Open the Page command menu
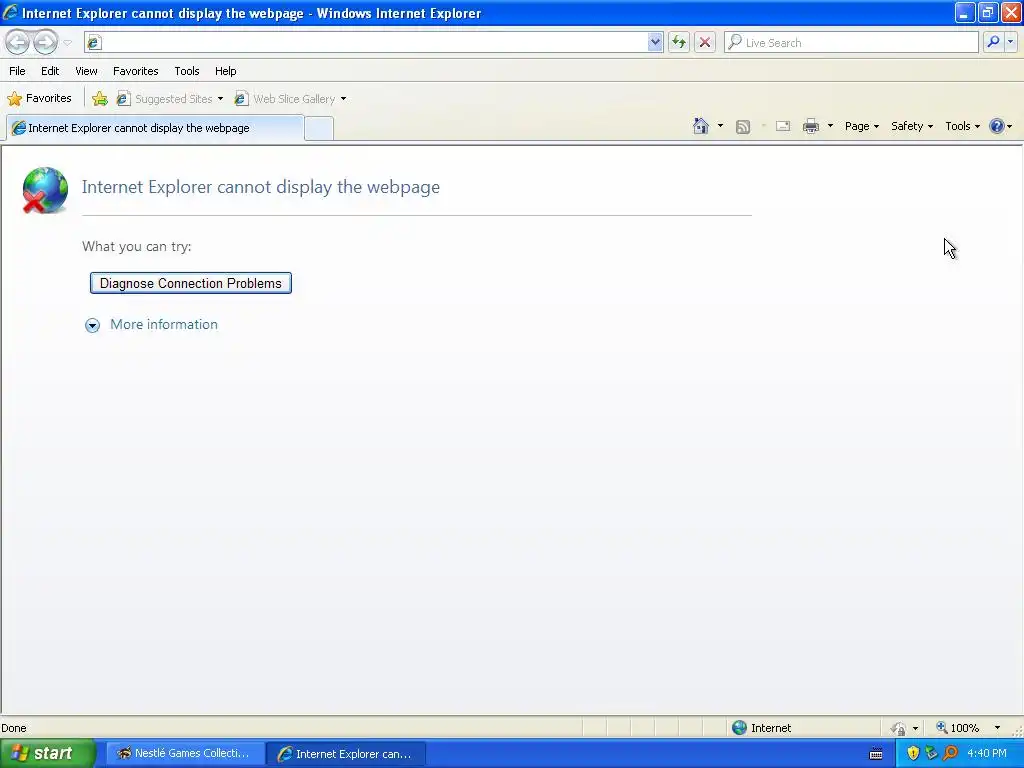Screen dimensions: 1024x768 [x=862, y=126]
